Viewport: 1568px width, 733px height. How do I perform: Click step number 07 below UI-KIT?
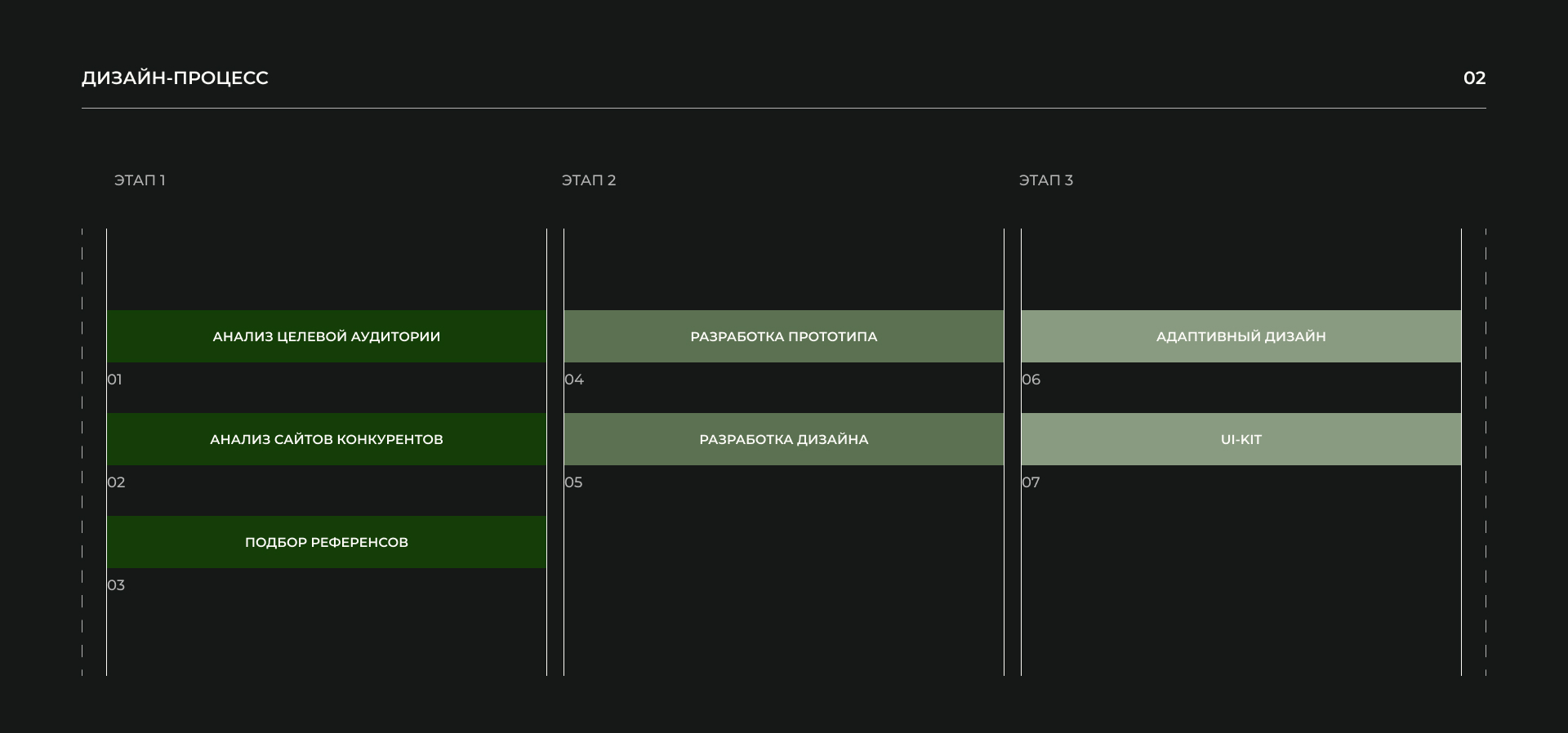click(x=1031, y=482)
